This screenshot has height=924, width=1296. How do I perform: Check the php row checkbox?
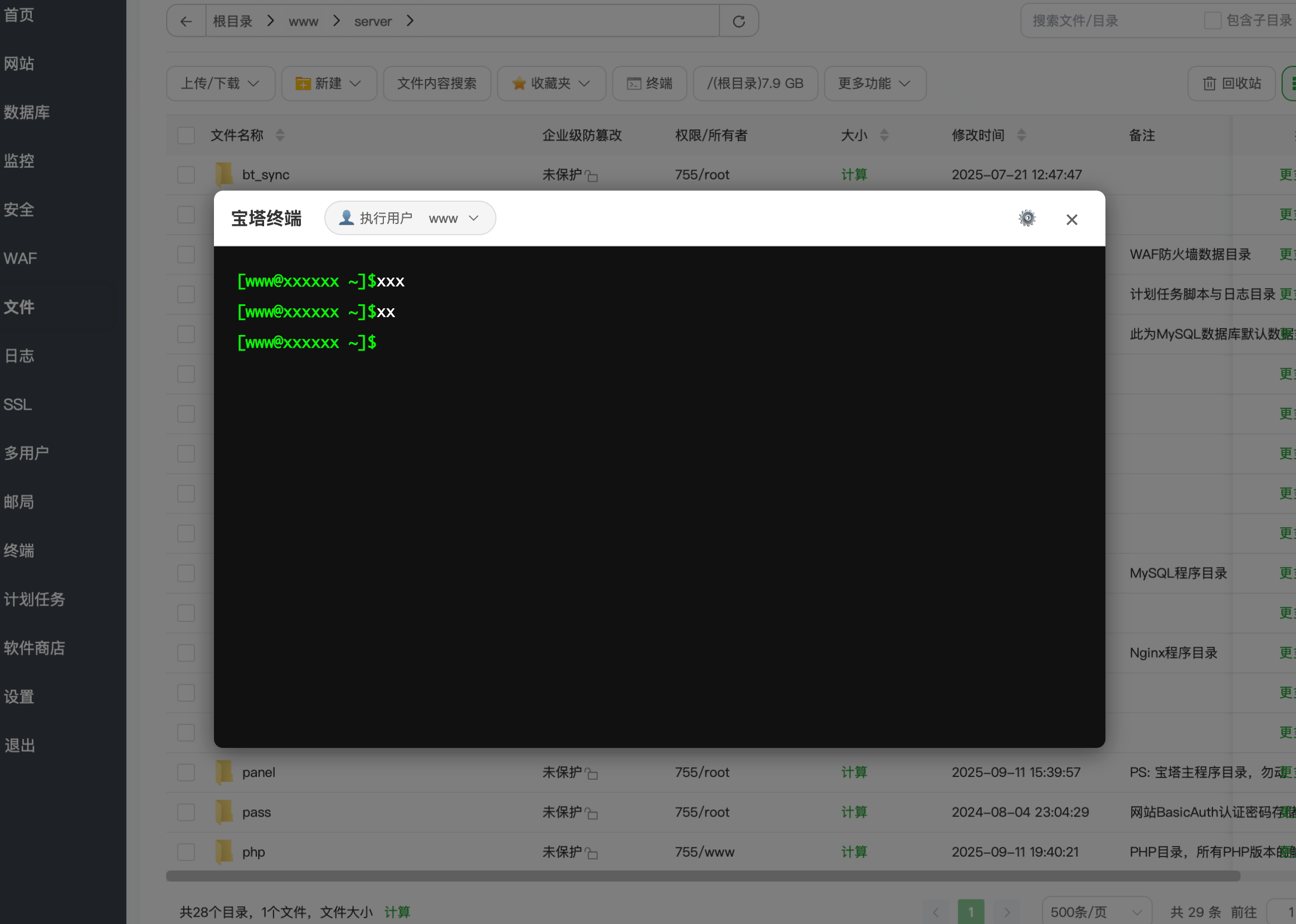click(x=186, y=852)
